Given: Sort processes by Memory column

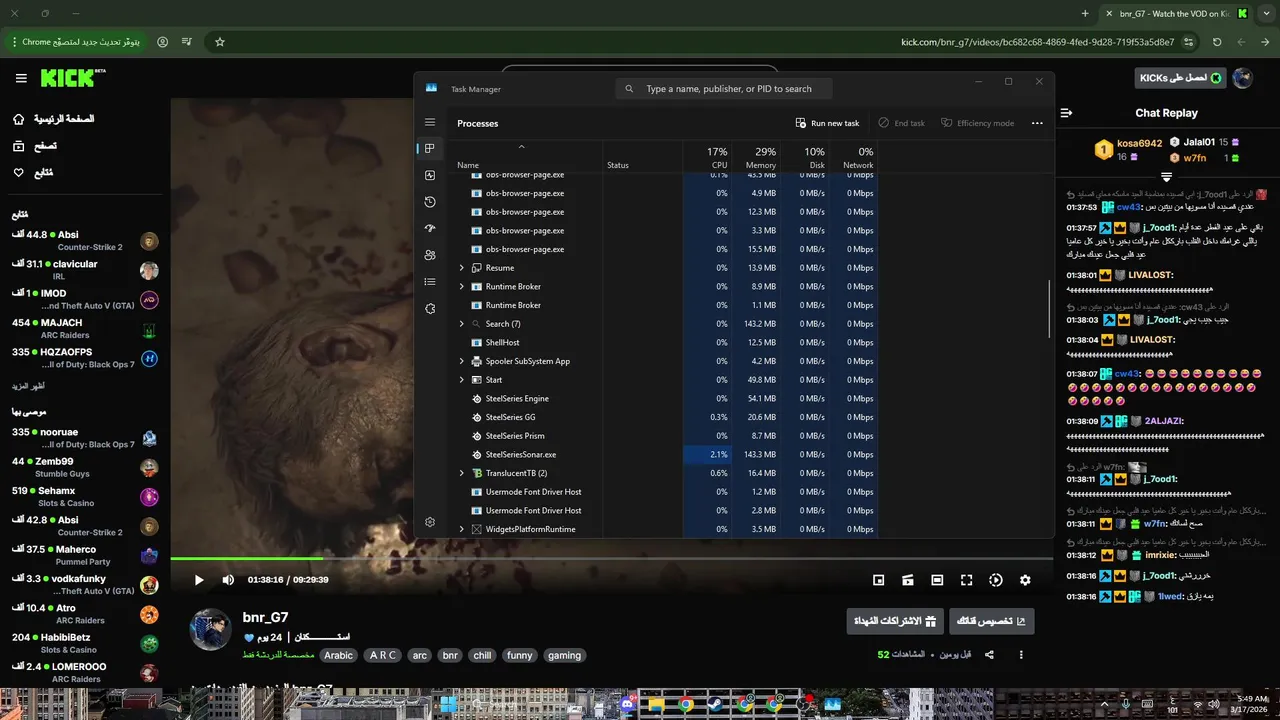Looking at the screenshot, I should 755,157.
